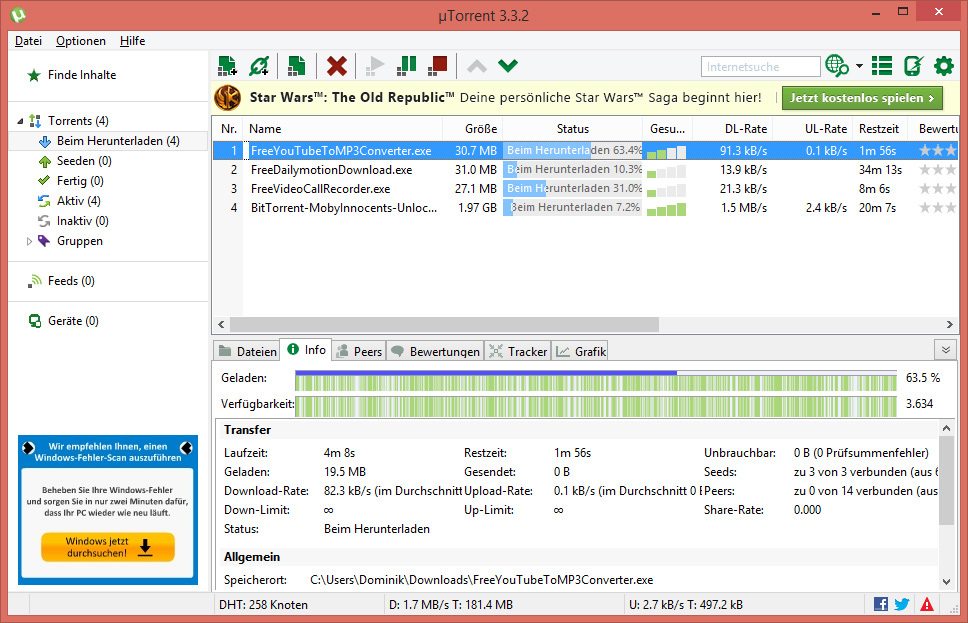Screen dimensions: 968x623
Task: Stop the selected torrent
Action: [437, 65]
